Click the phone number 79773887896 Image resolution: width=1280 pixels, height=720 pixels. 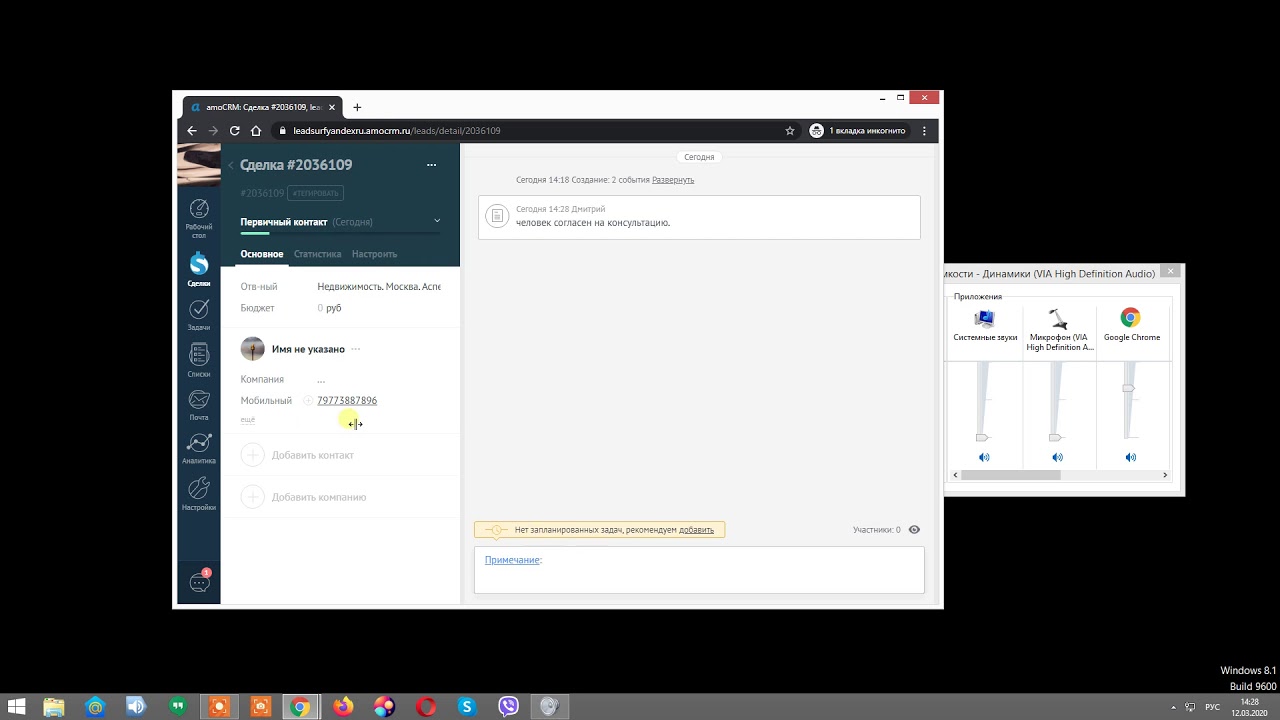point(347,401)
